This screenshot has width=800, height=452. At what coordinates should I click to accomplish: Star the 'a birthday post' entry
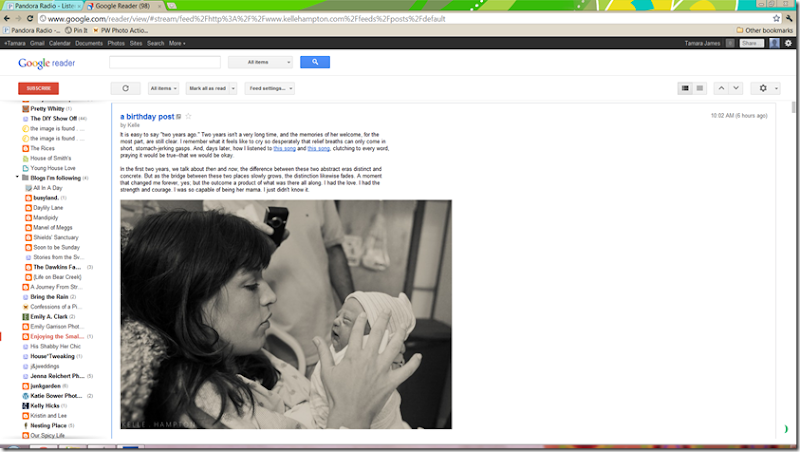pyautogui.click(x=188, y=116)
